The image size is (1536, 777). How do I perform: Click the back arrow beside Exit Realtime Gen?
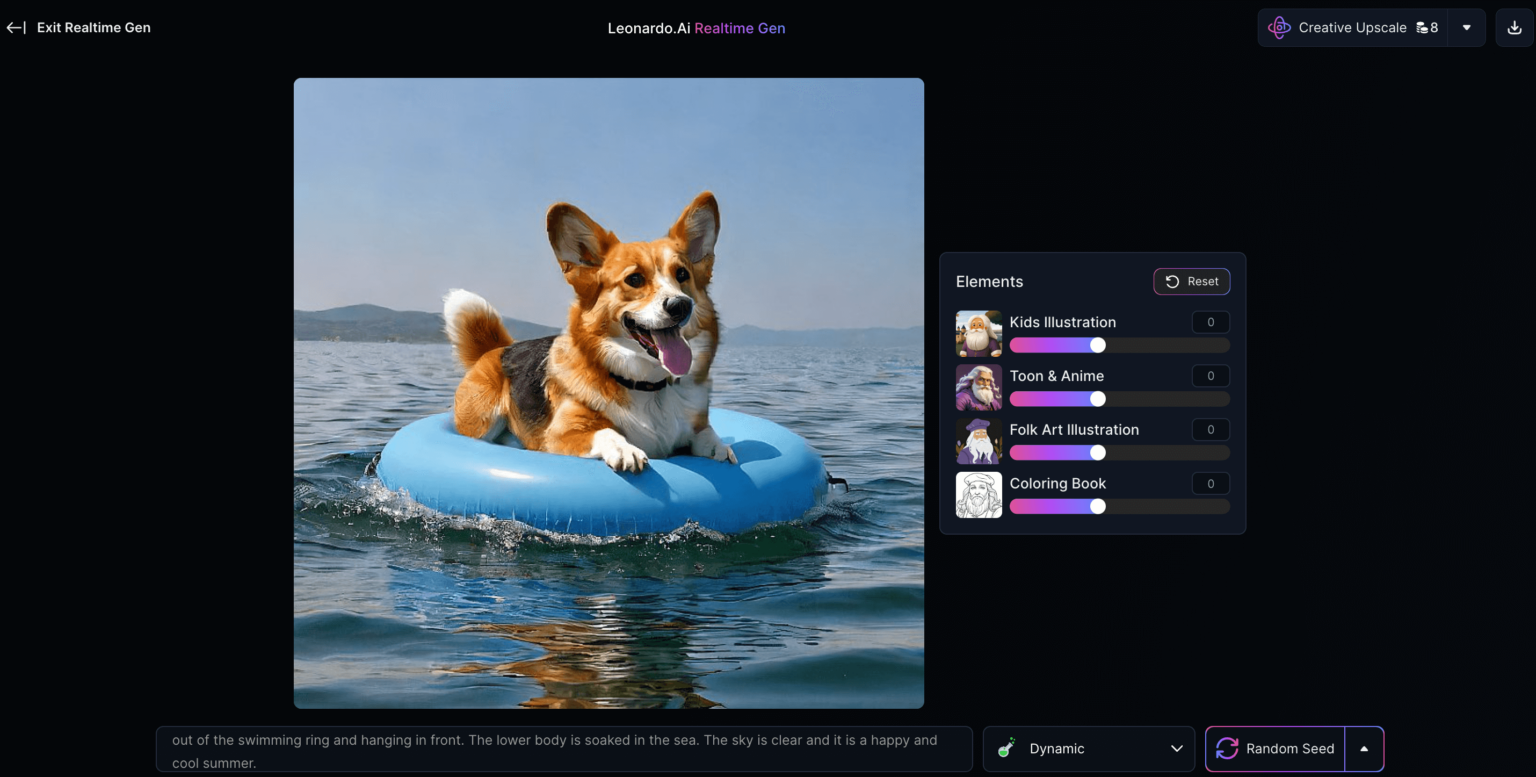[x=16, y=28]
